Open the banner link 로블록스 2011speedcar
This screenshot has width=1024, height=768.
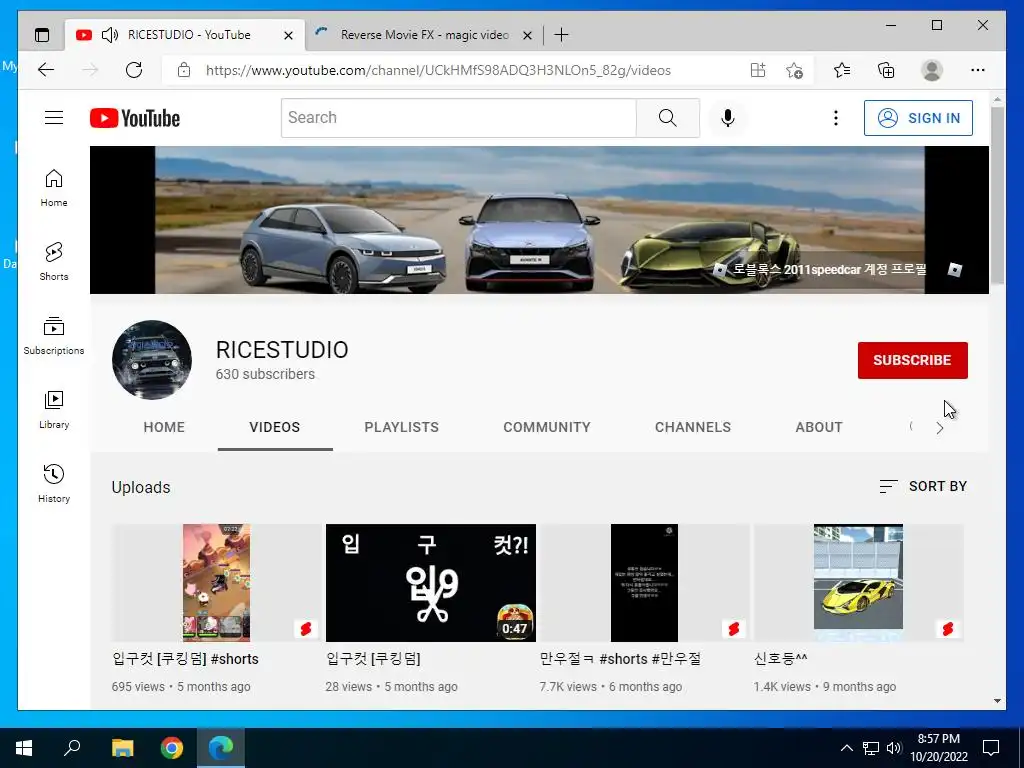(x=820, y=269)
